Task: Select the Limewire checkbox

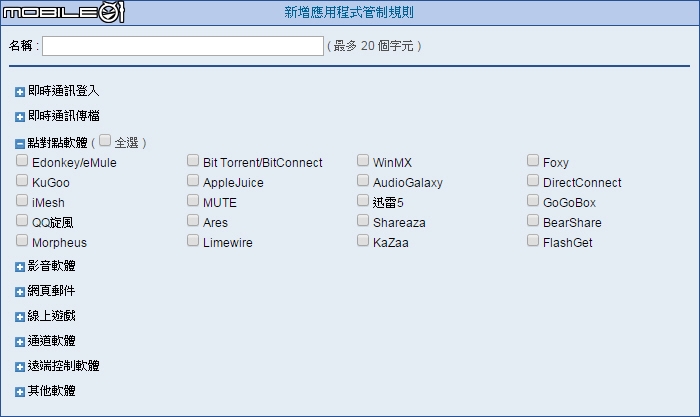Action: [x=193, y=241]
